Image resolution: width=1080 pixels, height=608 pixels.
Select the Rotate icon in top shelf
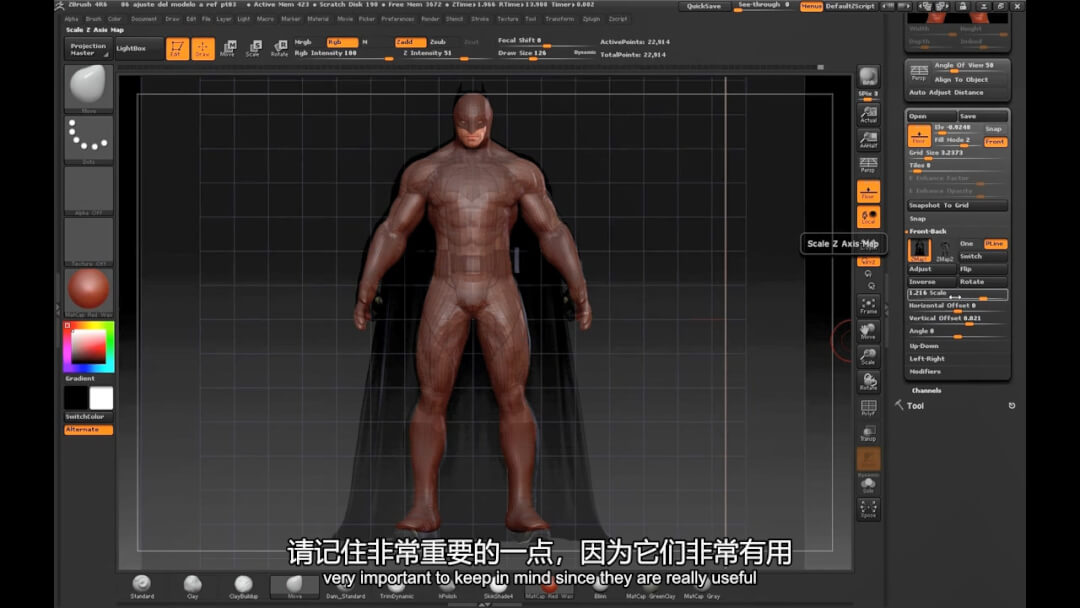click(x=279, y=48)
